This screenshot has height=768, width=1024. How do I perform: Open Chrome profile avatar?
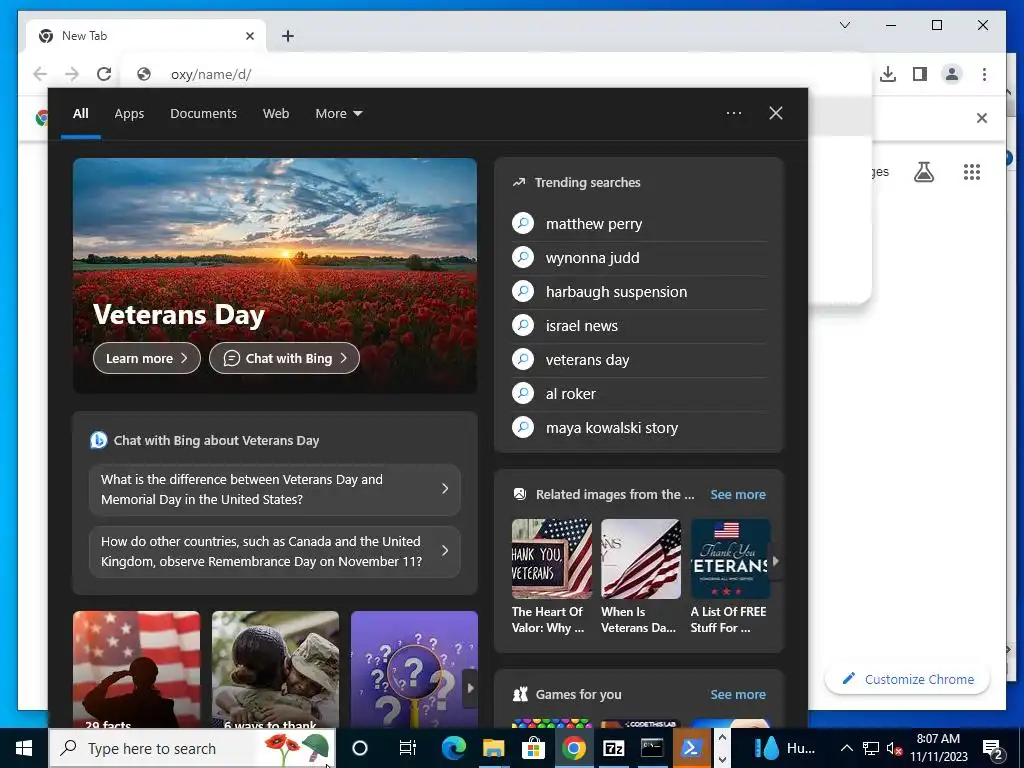[952, 74]
